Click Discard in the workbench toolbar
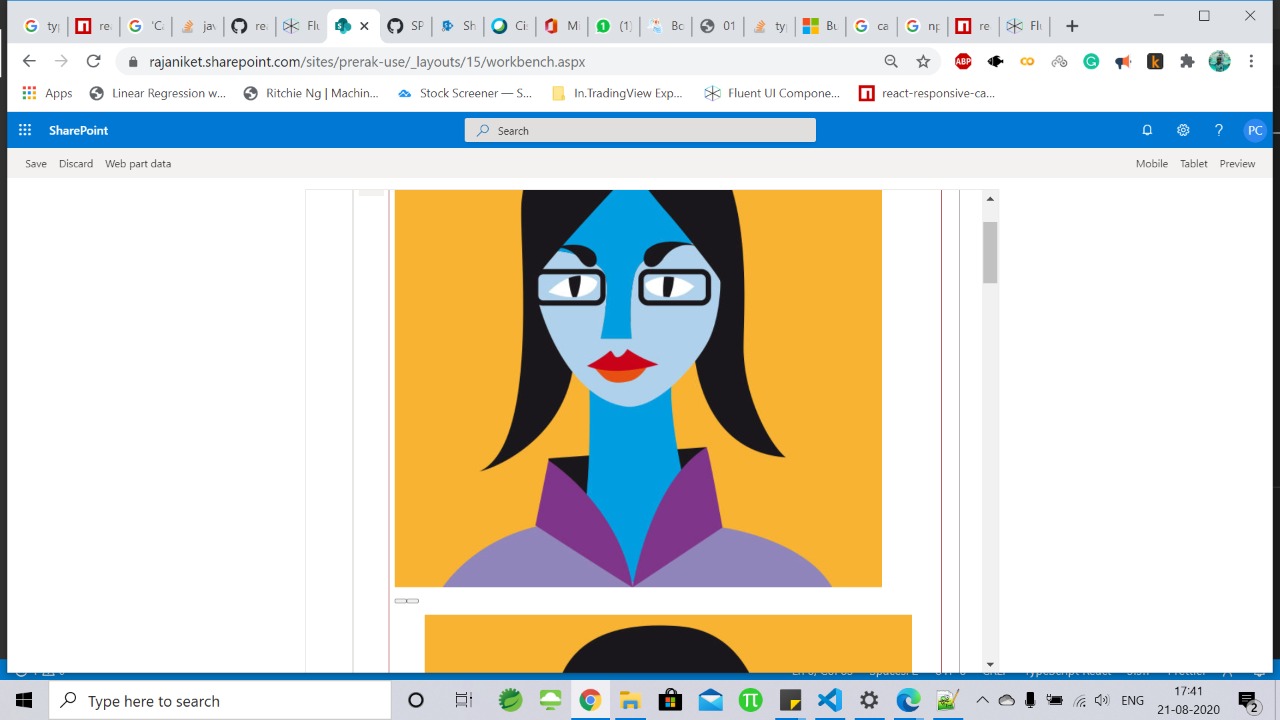Viewport: 1280px width, 720px height. point(75,163)
